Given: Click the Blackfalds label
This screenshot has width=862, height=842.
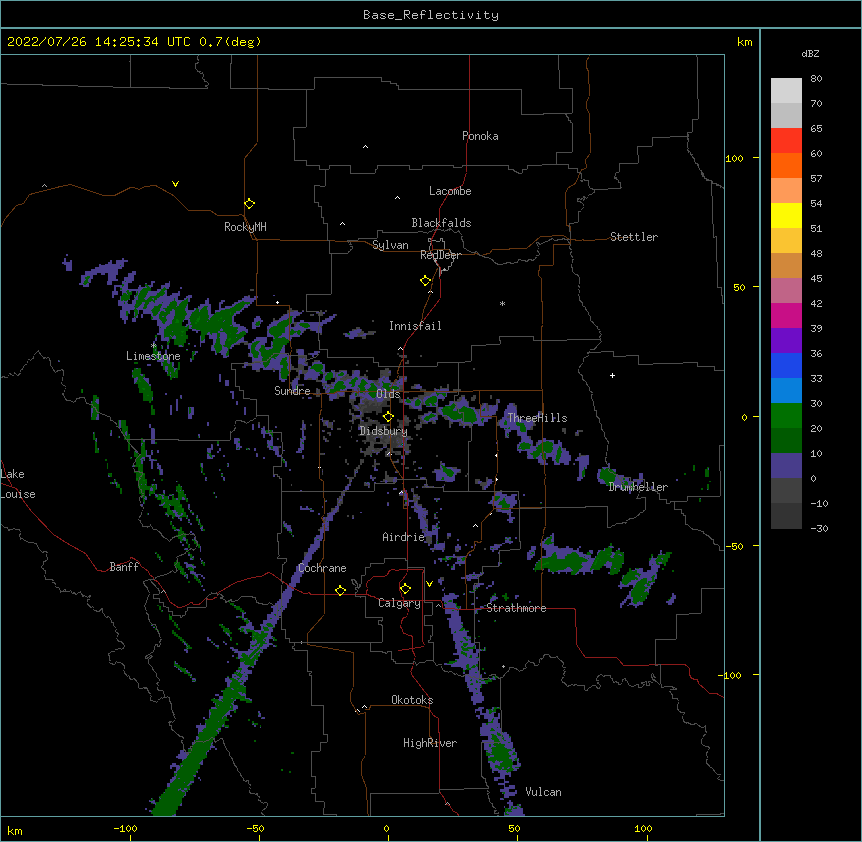Looking at the screenshot, I should click(441, 223).
